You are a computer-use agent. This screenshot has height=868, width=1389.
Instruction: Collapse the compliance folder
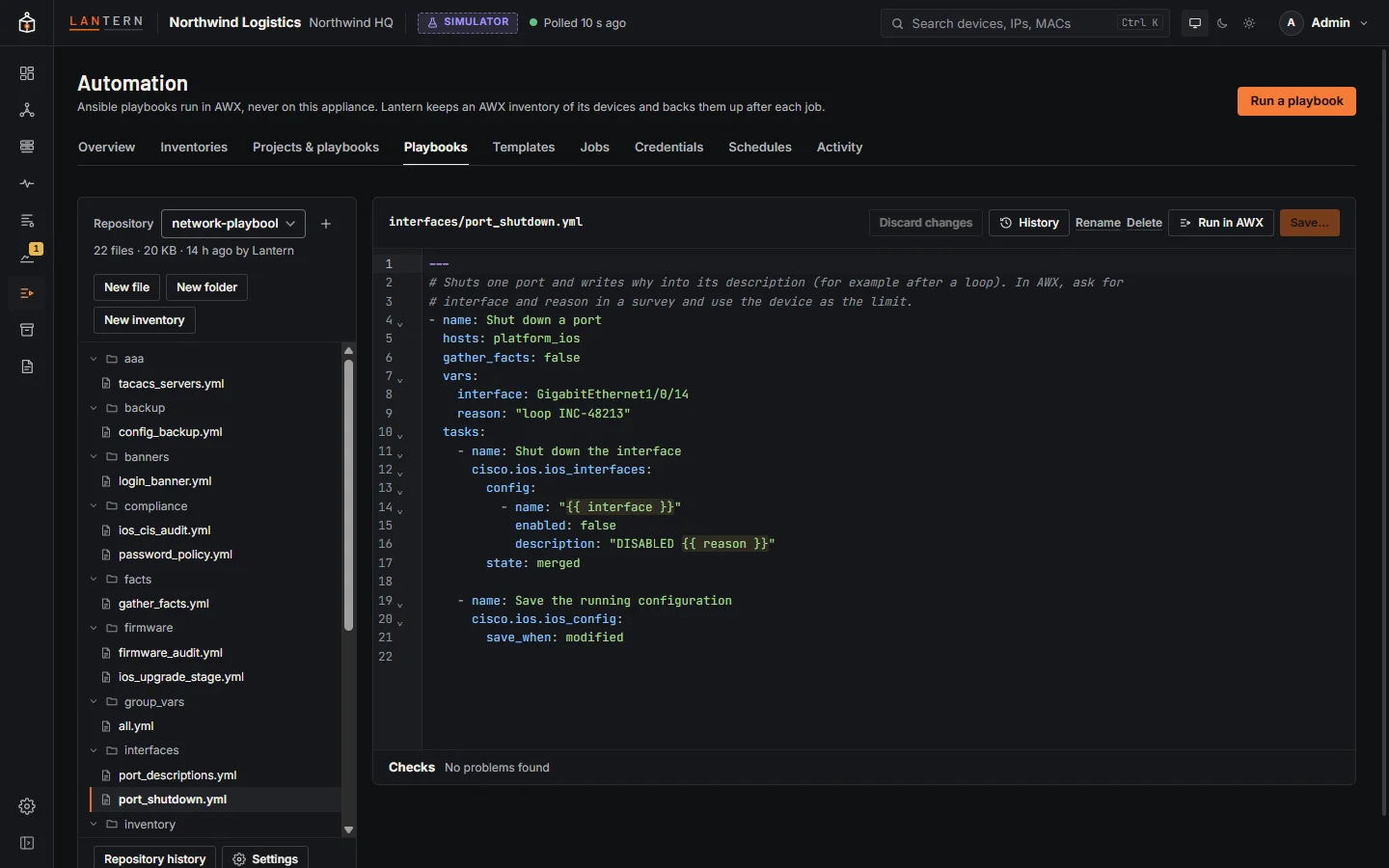[x=94, y=506]
